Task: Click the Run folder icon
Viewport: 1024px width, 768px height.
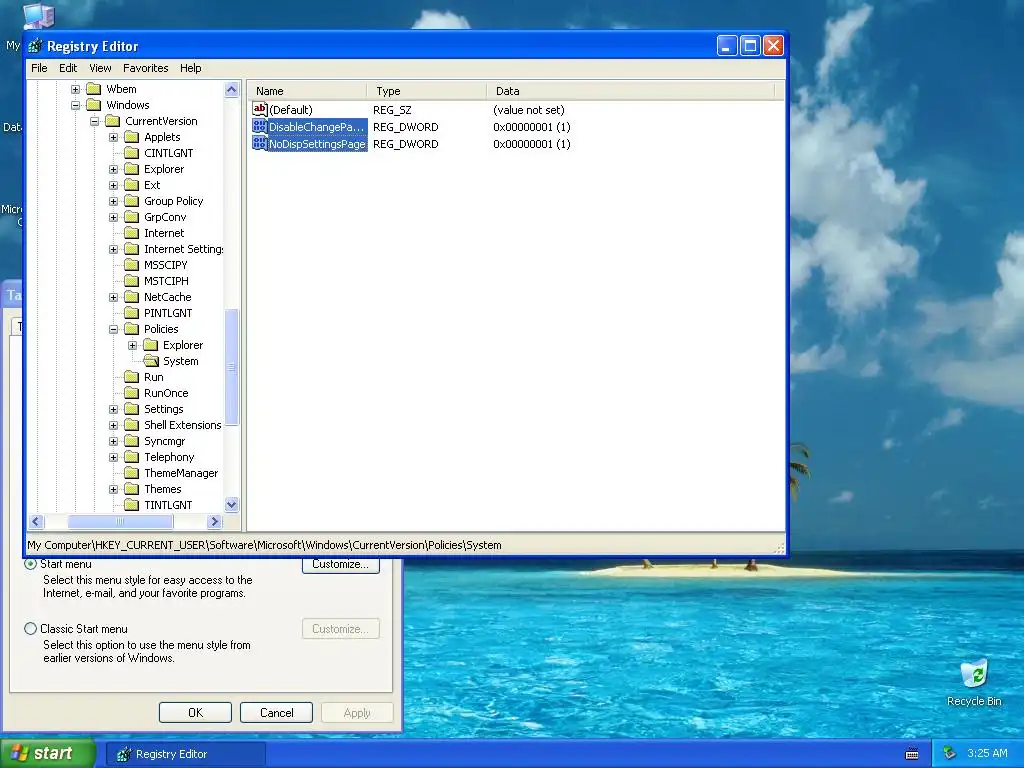Action: [132, 377]
